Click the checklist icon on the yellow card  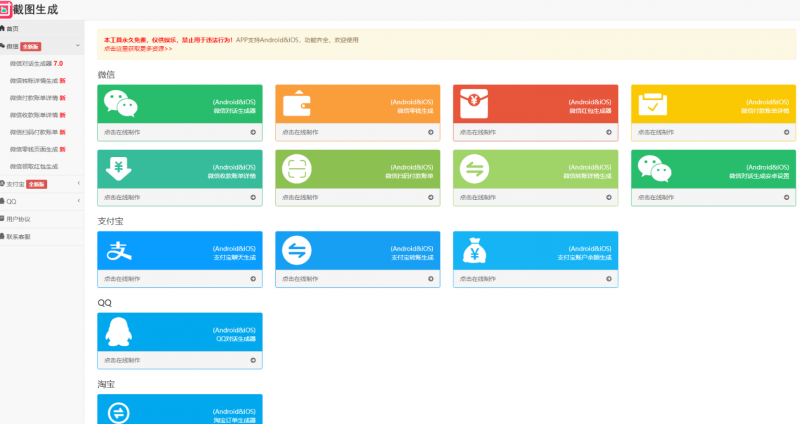(x=652, y=104)
